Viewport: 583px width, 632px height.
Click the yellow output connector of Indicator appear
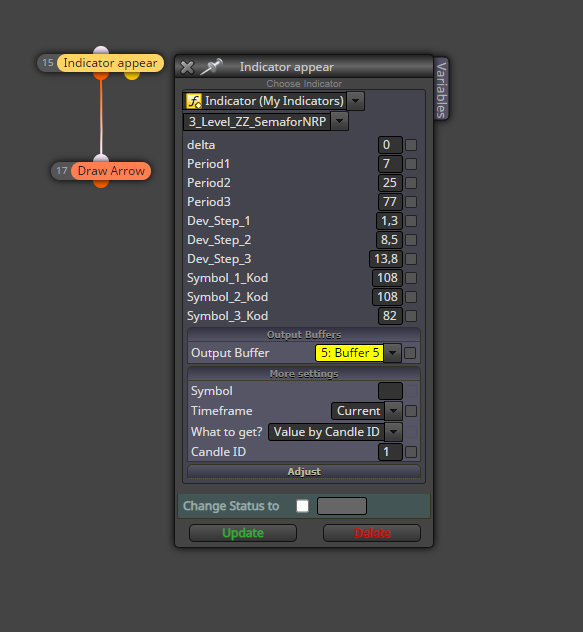point(132,75)
